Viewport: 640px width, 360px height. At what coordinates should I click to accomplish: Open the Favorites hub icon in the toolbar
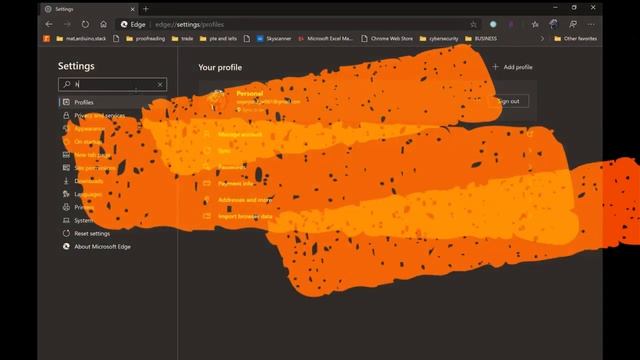pos(535,24)
